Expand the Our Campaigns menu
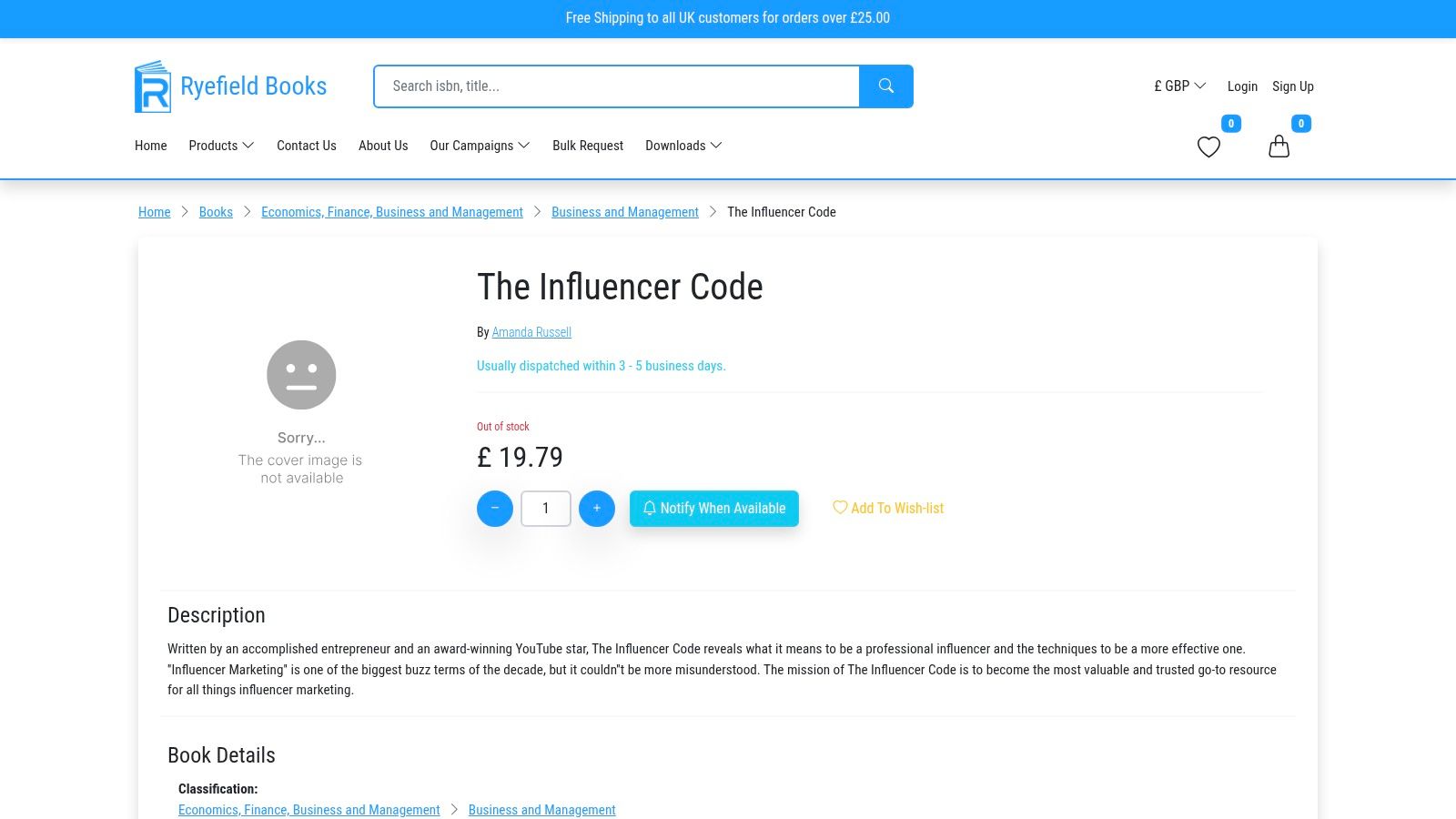This screenshot has width=1456, height=819. tap(480, 146)
